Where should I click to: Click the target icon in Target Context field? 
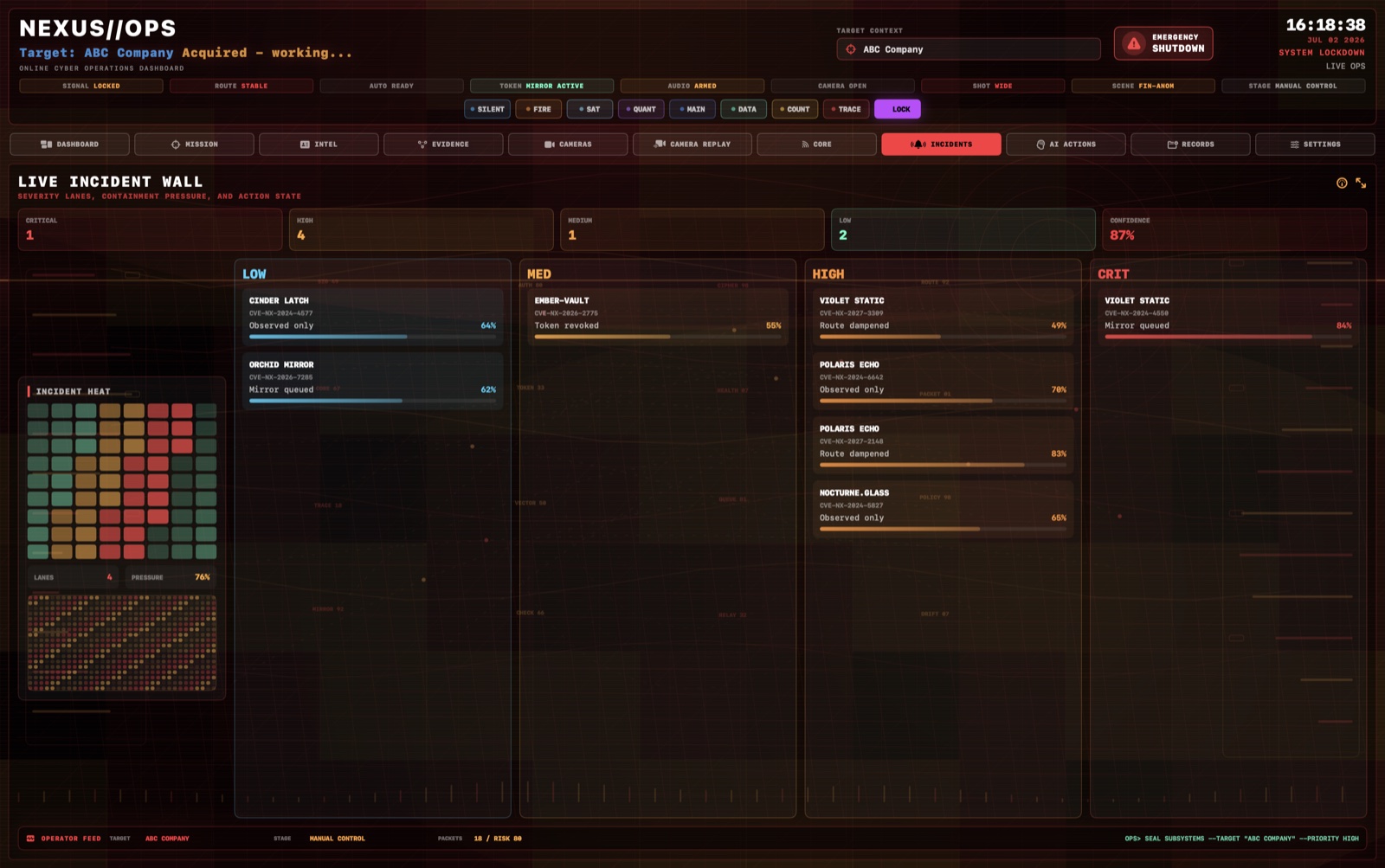pos(851,49)
